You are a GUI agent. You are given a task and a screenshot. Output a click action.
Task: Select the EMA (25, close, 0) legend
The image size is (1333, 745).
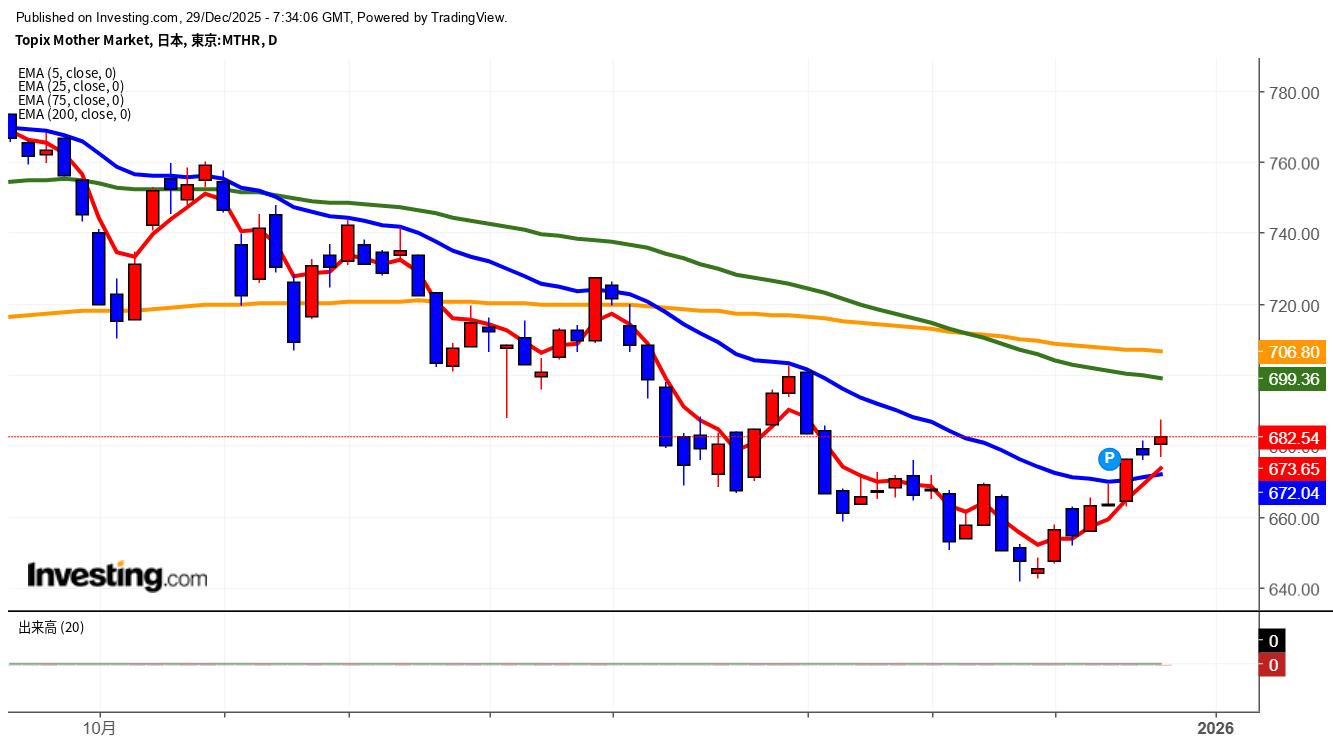tap(70, 87)
